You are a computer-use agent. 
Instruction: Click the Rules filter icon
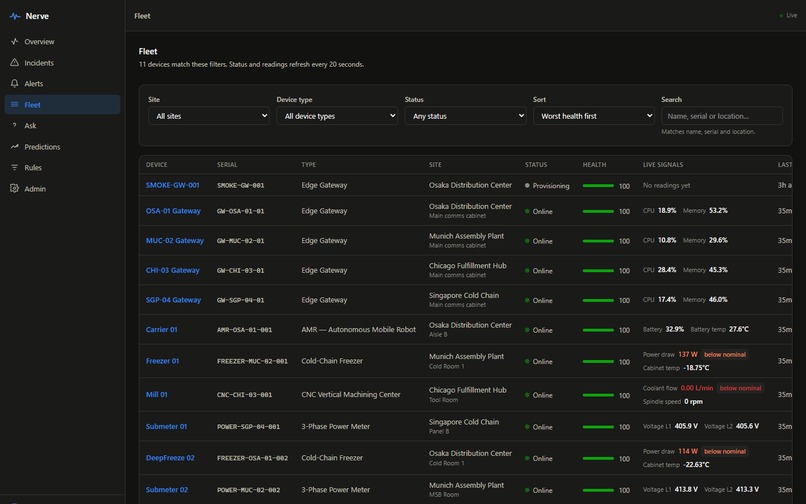click(14, 168)
